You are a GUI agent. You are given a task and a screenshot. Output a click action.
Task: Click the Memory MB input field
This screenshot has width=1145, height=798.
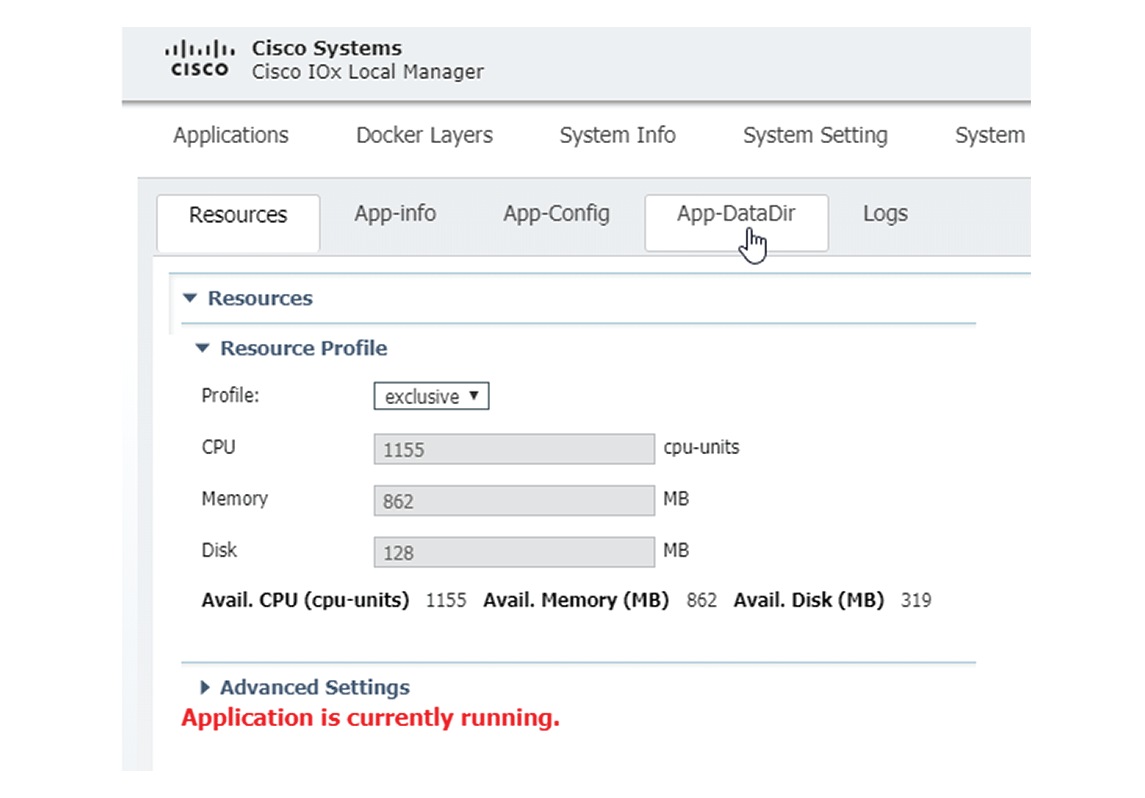tap(514, 500)
